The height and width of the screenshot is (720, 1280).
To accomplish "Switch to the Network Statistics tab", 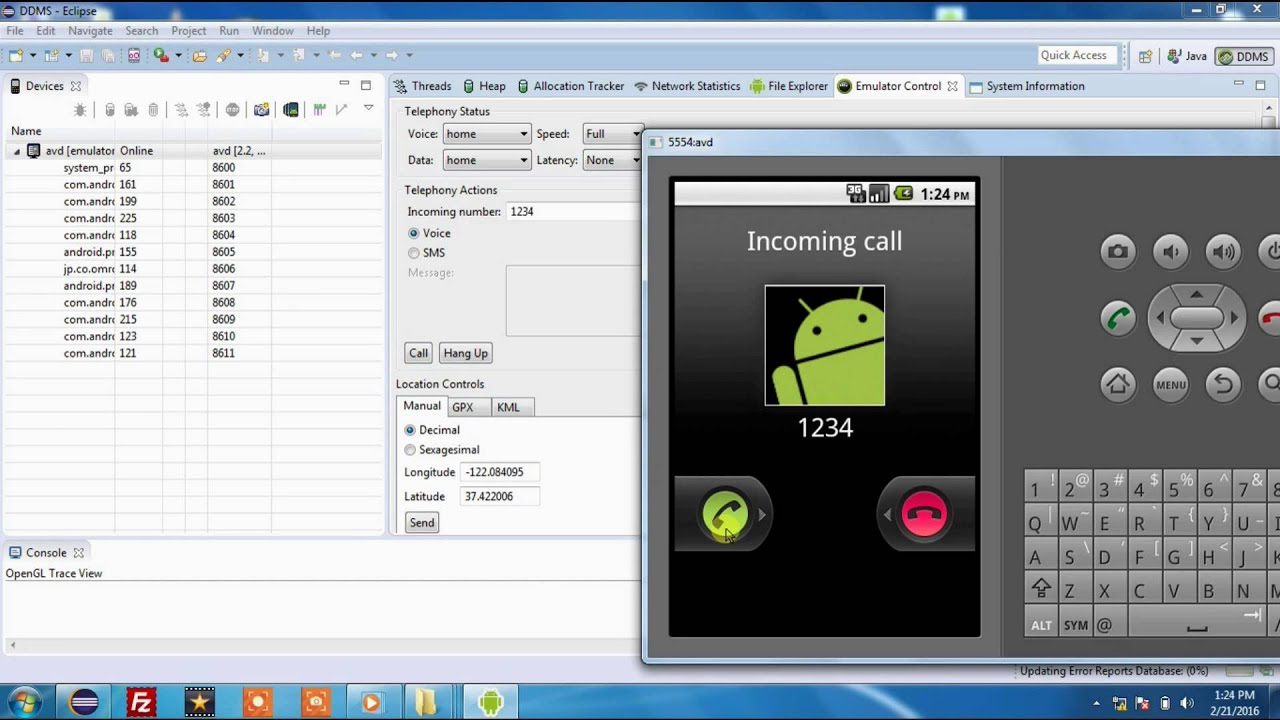I will 687,86.
